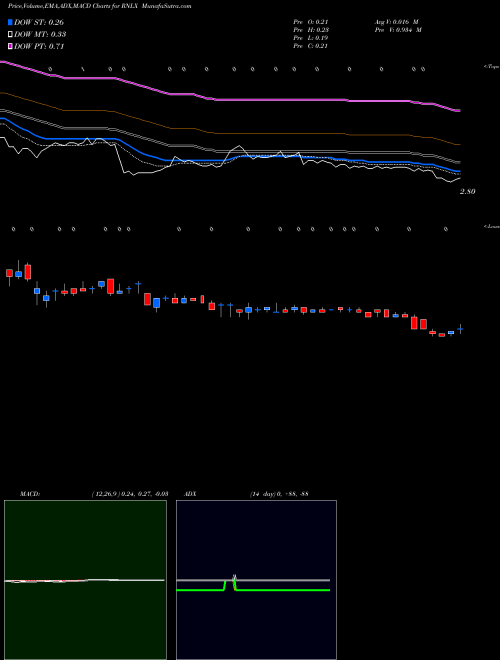Click the 'Pre V: 0.934 M' value
500x660 pixels.
click(398, 30)
